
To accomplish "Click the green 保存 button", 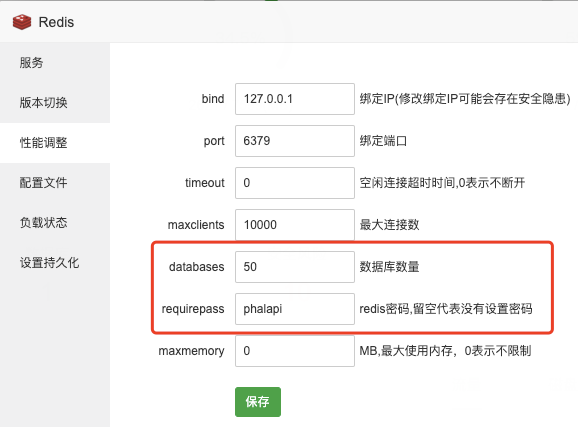I will point(258,402).
